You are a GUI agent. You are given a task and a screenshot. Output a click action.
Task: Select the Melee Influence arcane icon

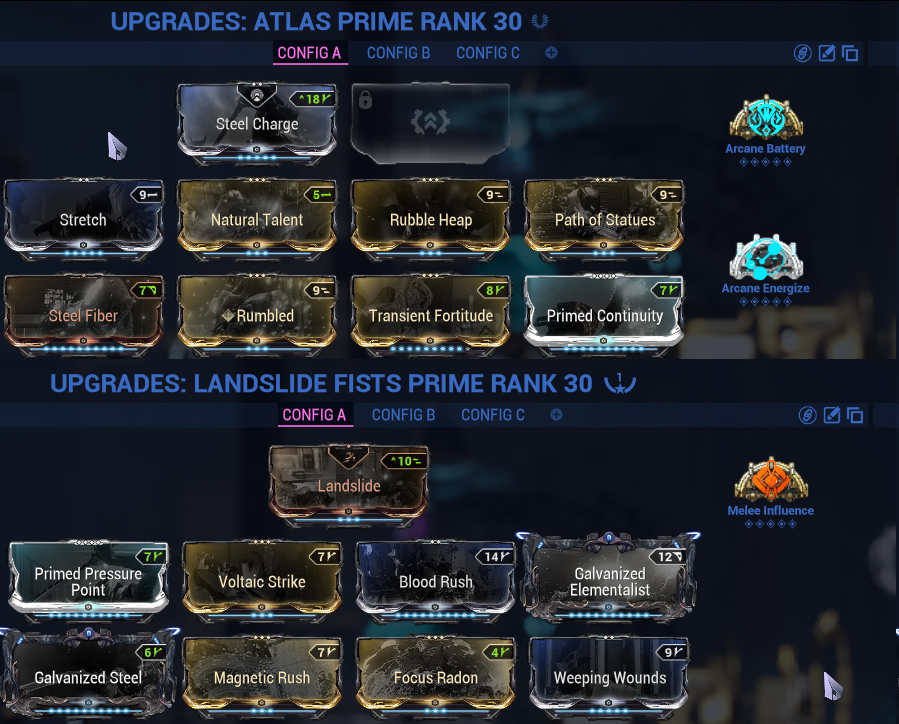point(771,479)
